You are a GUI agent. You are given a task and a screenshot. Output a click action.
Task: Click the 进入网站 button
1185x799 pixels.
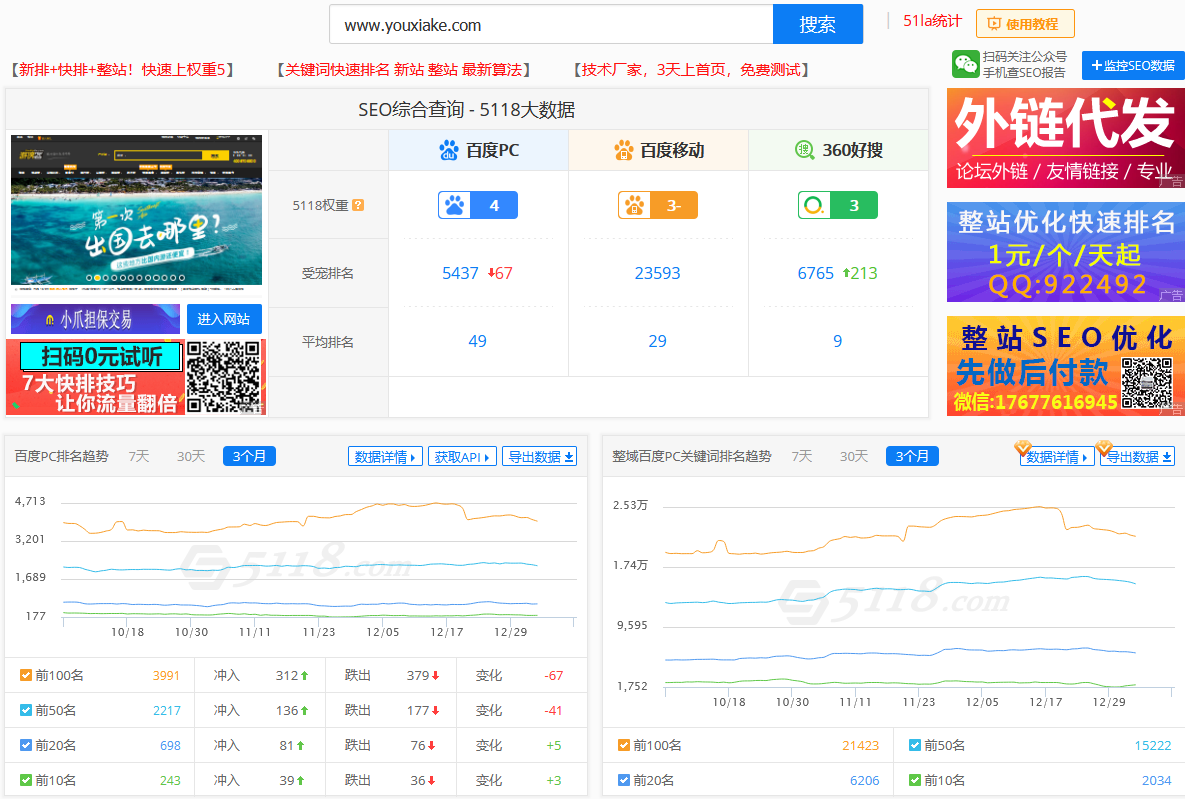point(224,319)
